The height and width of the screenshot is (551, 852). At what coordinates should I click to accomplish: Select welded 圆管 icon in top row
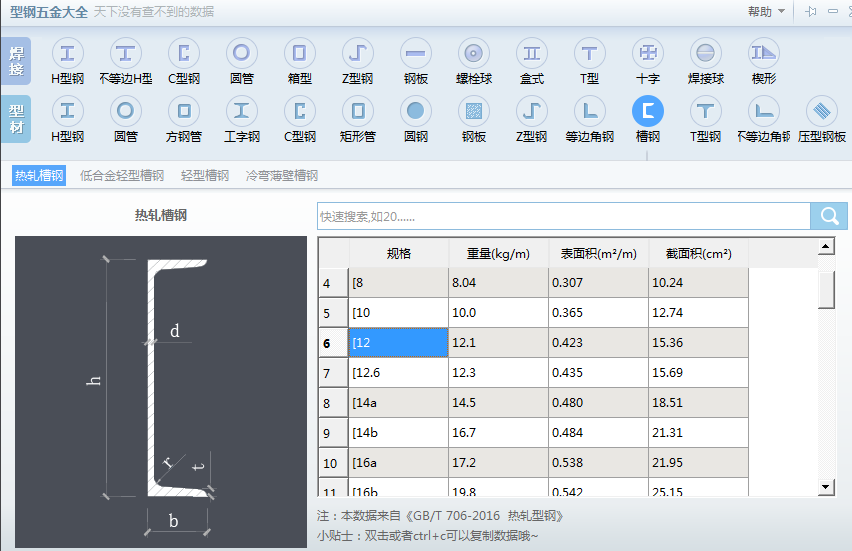(241, 53)
